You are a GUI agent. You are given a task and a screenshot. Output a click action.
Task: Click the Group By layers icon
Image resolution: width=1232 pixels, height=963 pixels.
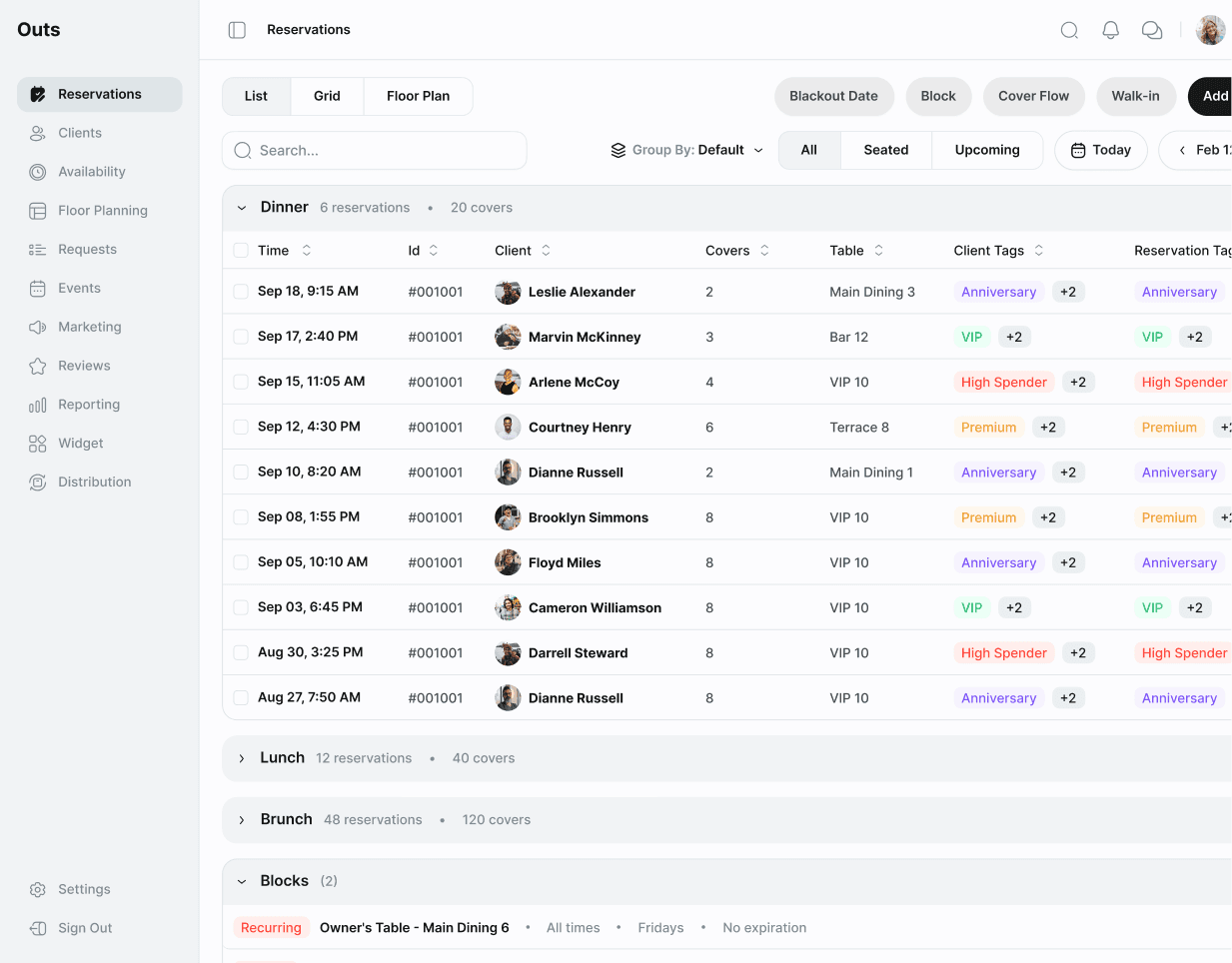[618, 150]
